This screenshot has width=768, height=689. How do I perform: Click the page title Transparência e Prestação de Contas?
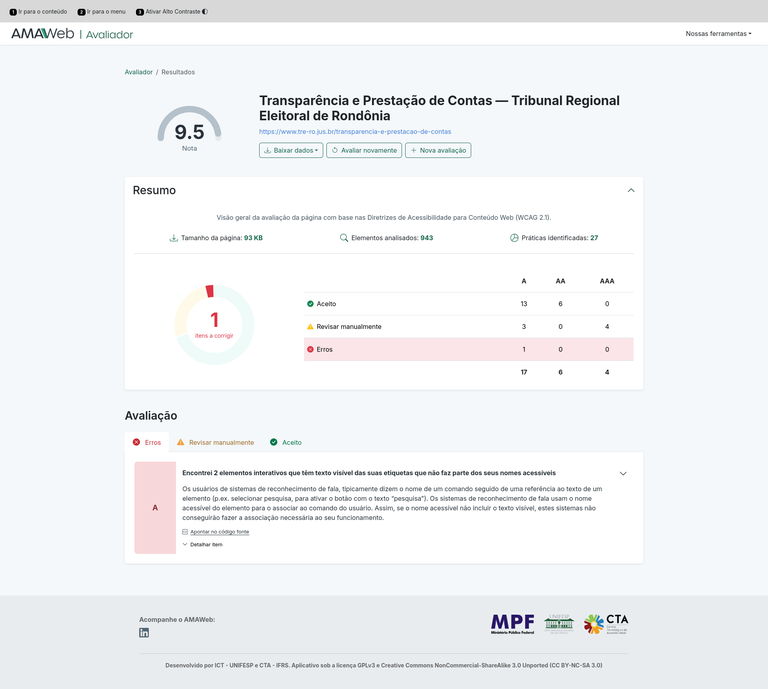tap(439, 108)
